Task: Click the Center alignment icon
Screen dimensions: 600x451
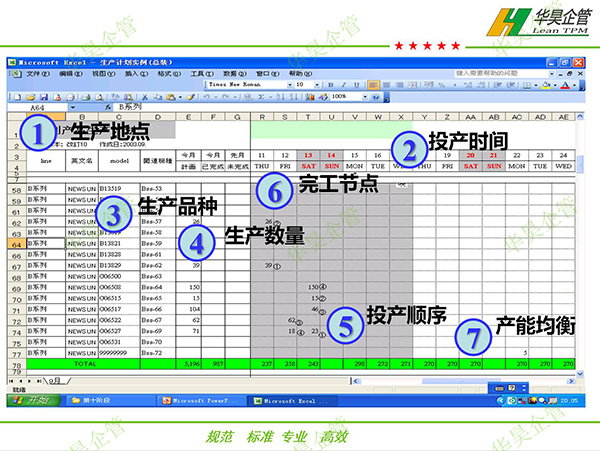Action: tap(386, 85)
